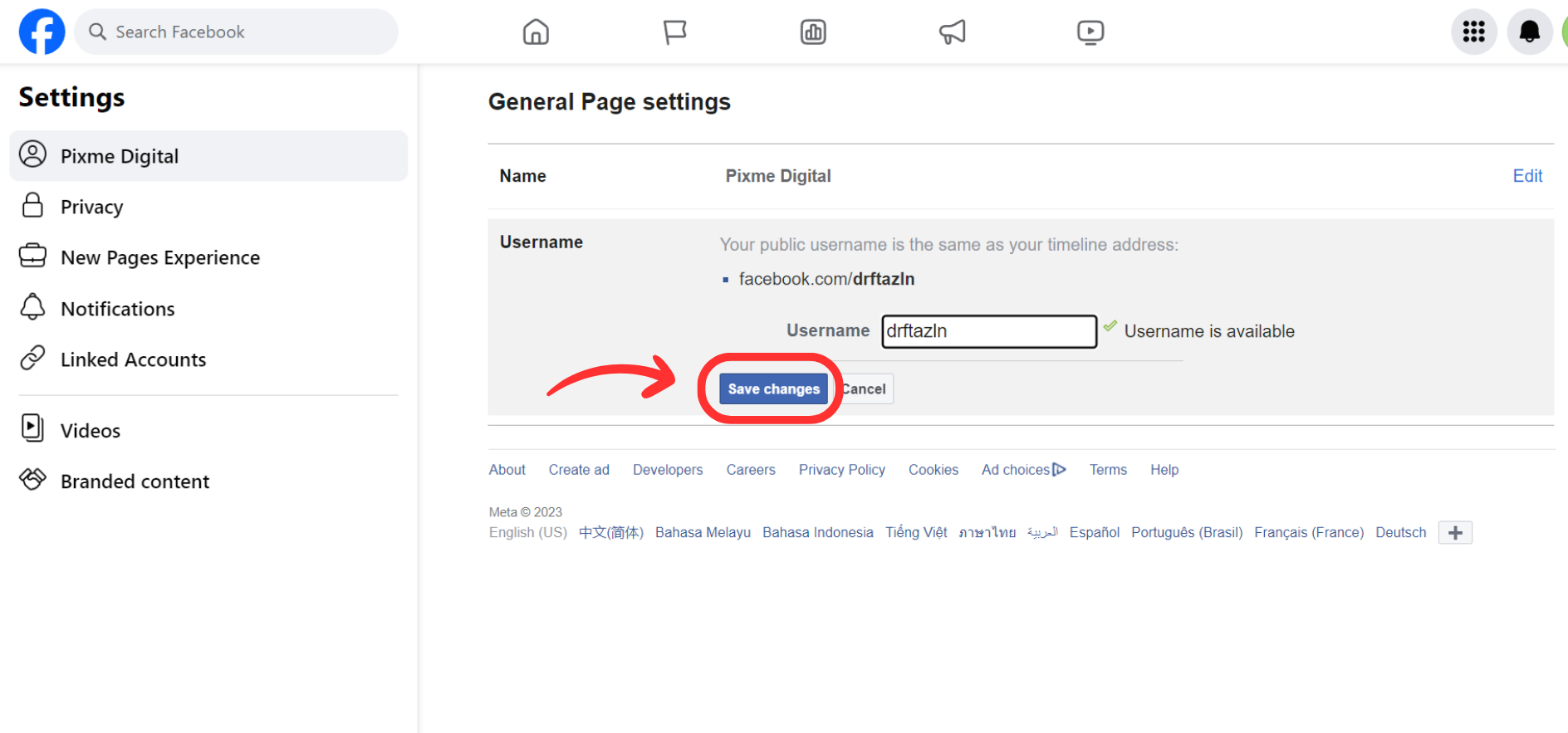Open the nine-dot menu grid icon

1473,32
